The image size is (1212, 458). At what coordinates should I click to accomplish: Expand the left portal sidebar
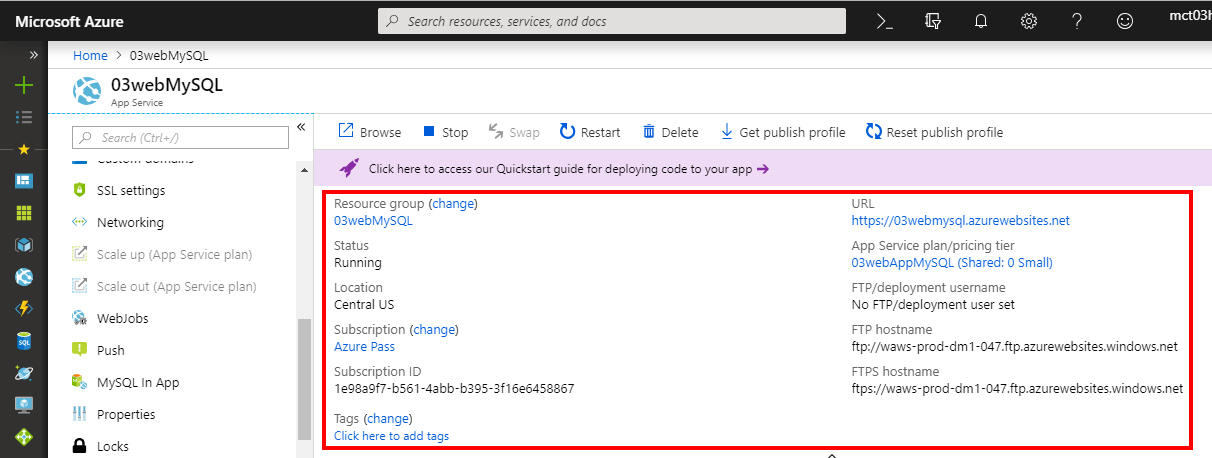pos(33,55)
